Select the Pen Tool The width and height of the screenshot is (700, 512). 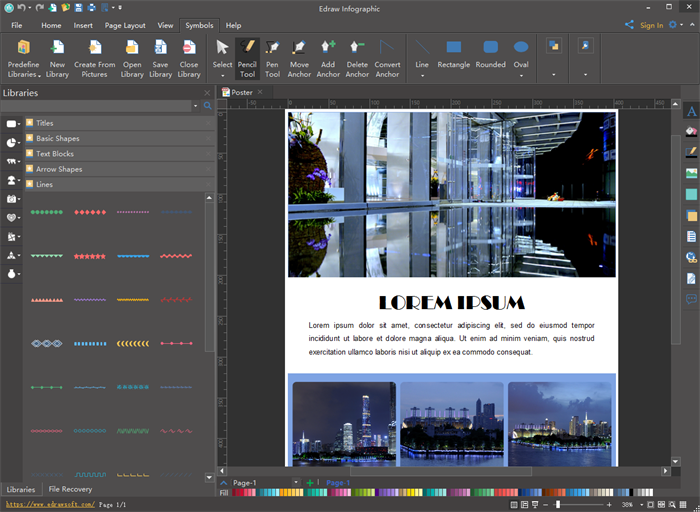272,58
